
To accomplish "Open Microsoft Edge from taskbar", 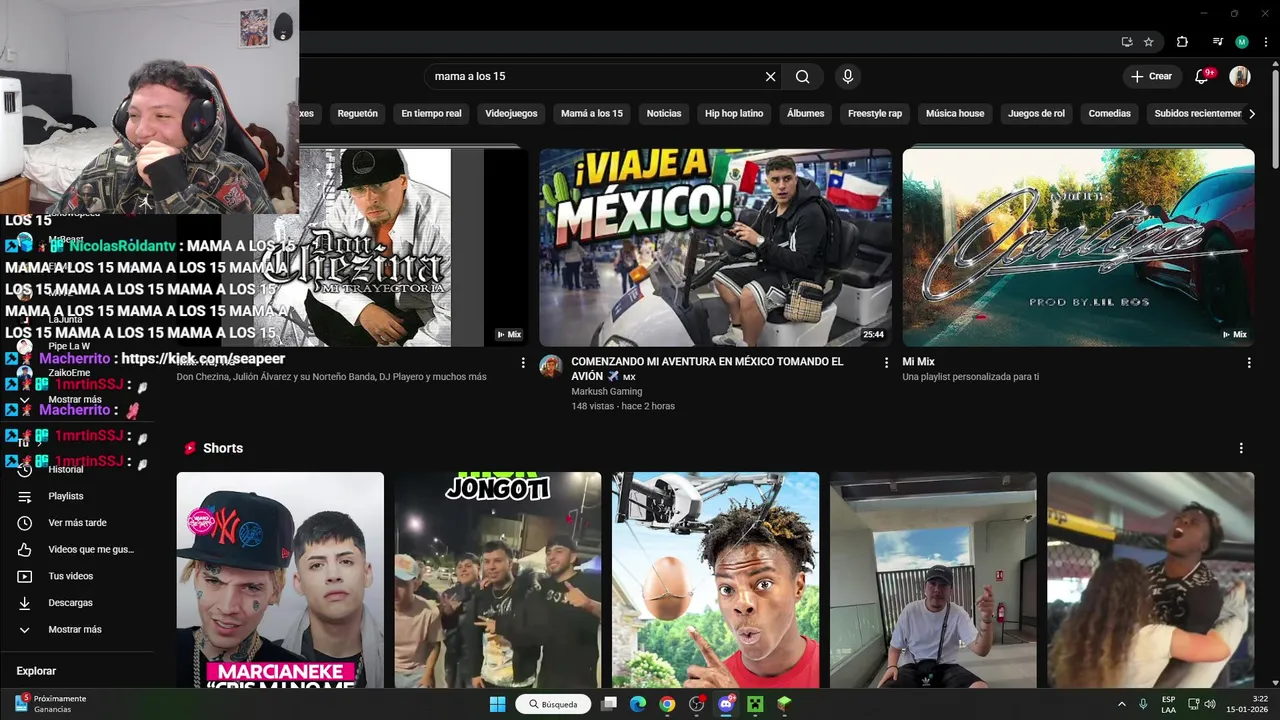I will click(638, 704).
